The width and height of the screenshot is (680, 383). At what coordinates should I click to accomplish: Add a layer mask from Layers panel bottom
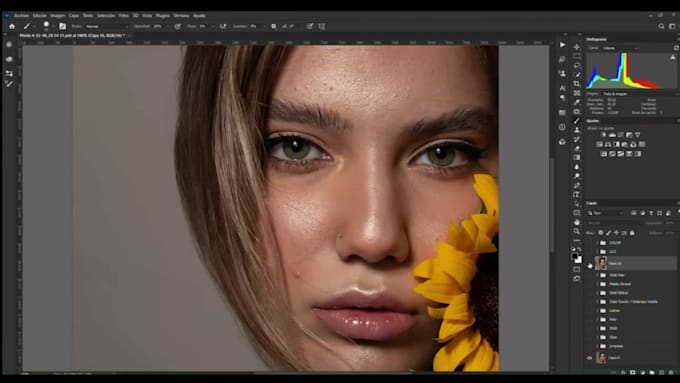point(632,372)
